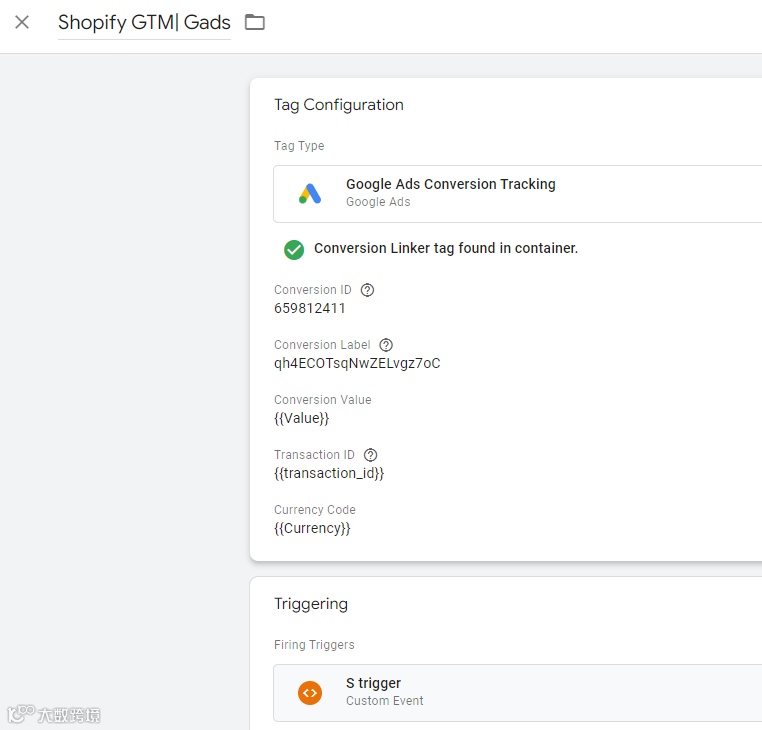The width and height of the screenshot is (762, 730).
Task: Open help icon beside Conversion ID
Action: (367, 290)
